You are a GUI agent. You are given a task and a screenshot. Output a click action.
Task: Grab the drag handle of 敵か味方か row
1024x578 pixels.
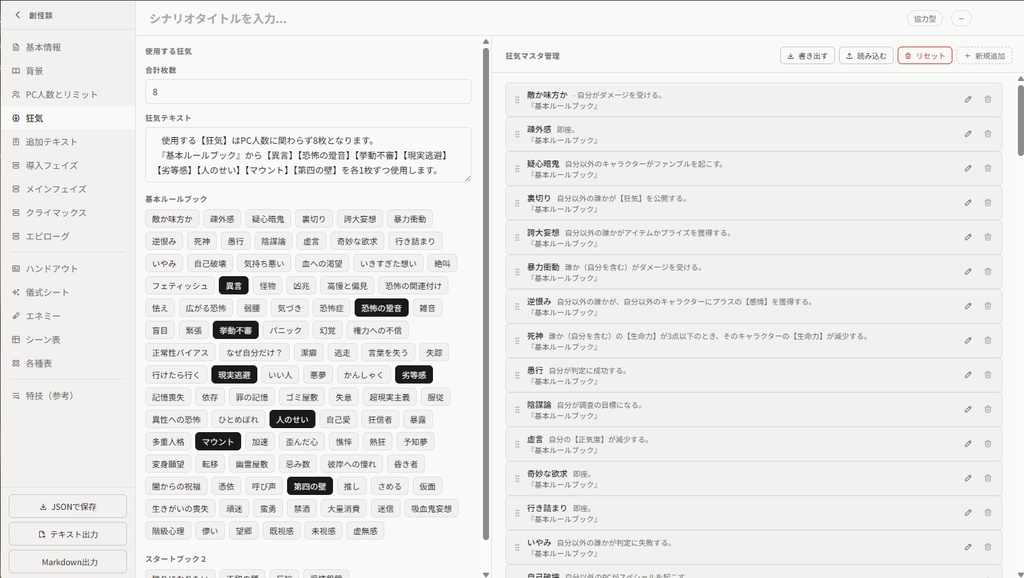(517, 100)
